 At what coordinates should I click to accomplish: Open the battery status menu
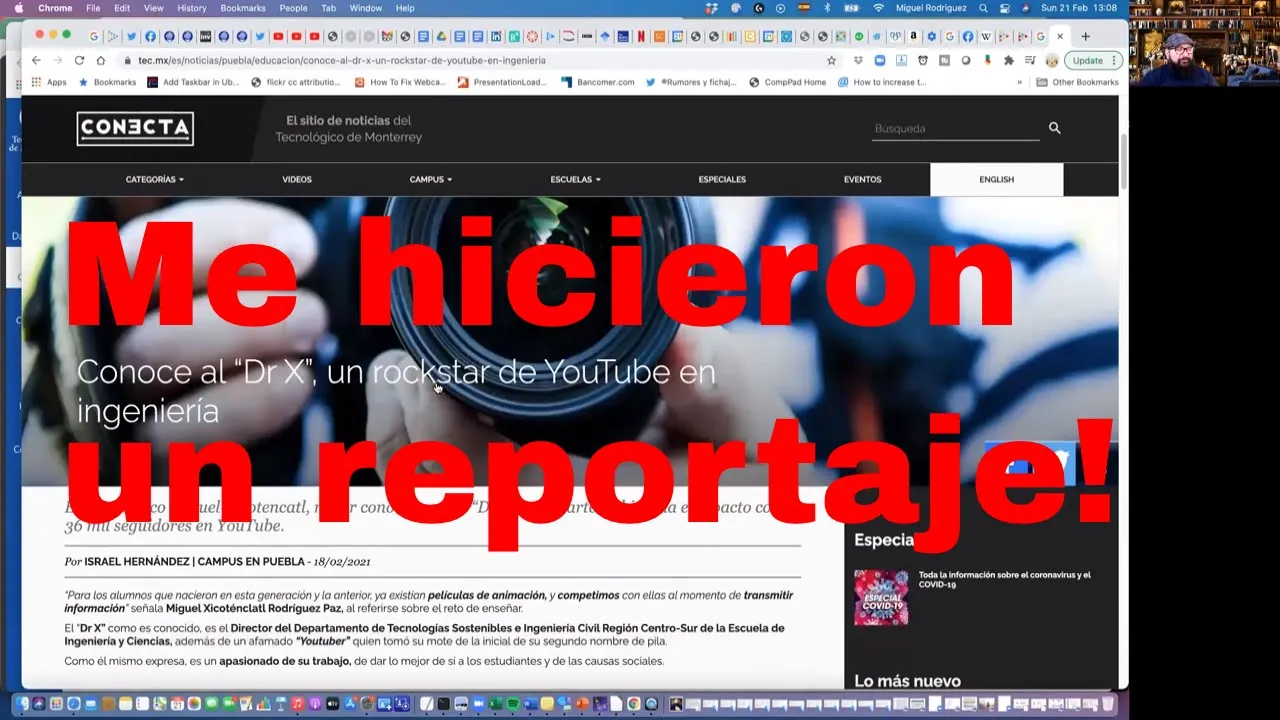(852, 8)
